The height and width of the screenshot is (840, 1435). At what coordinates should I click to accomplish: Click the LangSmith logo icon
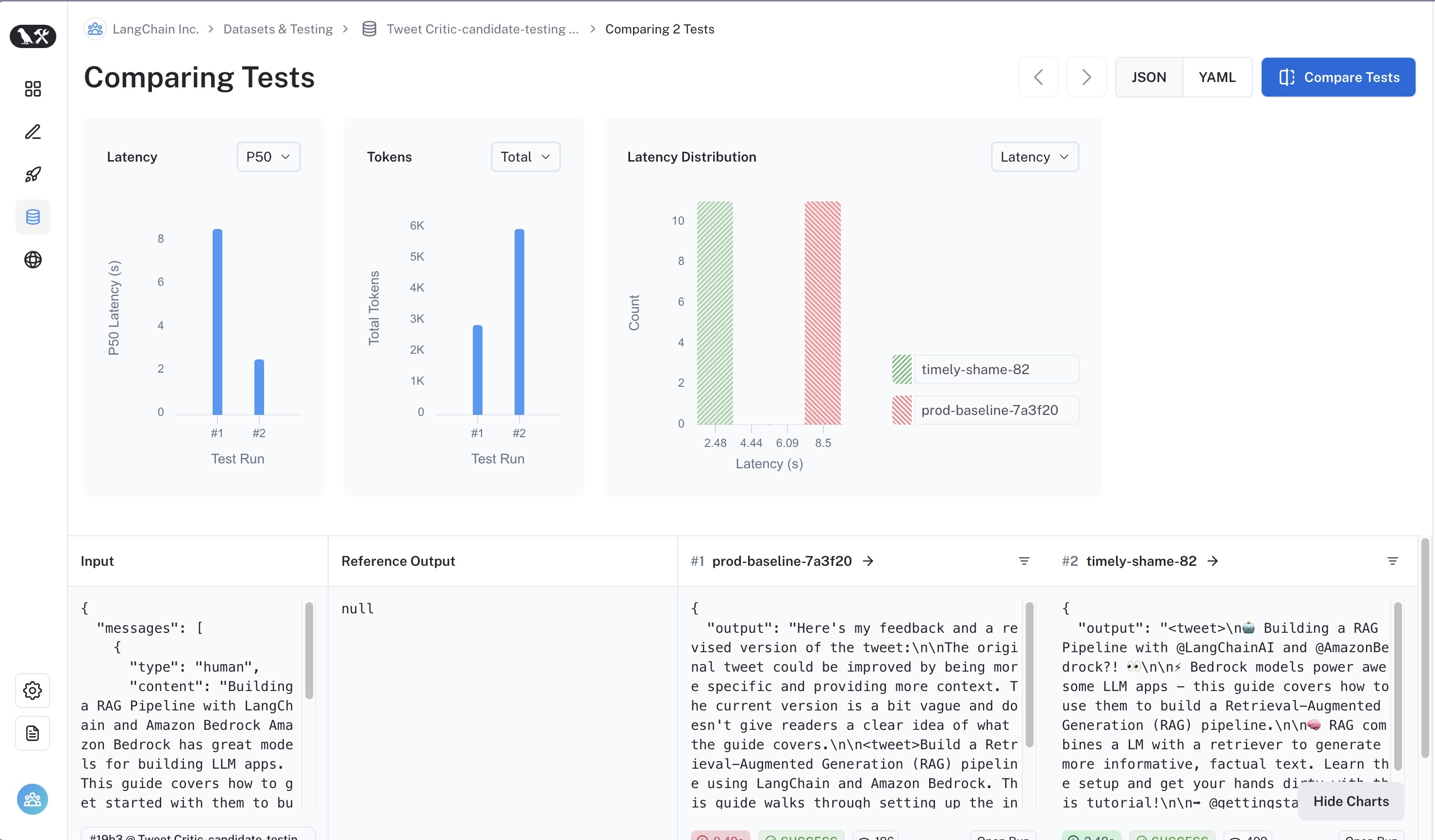click(33, 36)
